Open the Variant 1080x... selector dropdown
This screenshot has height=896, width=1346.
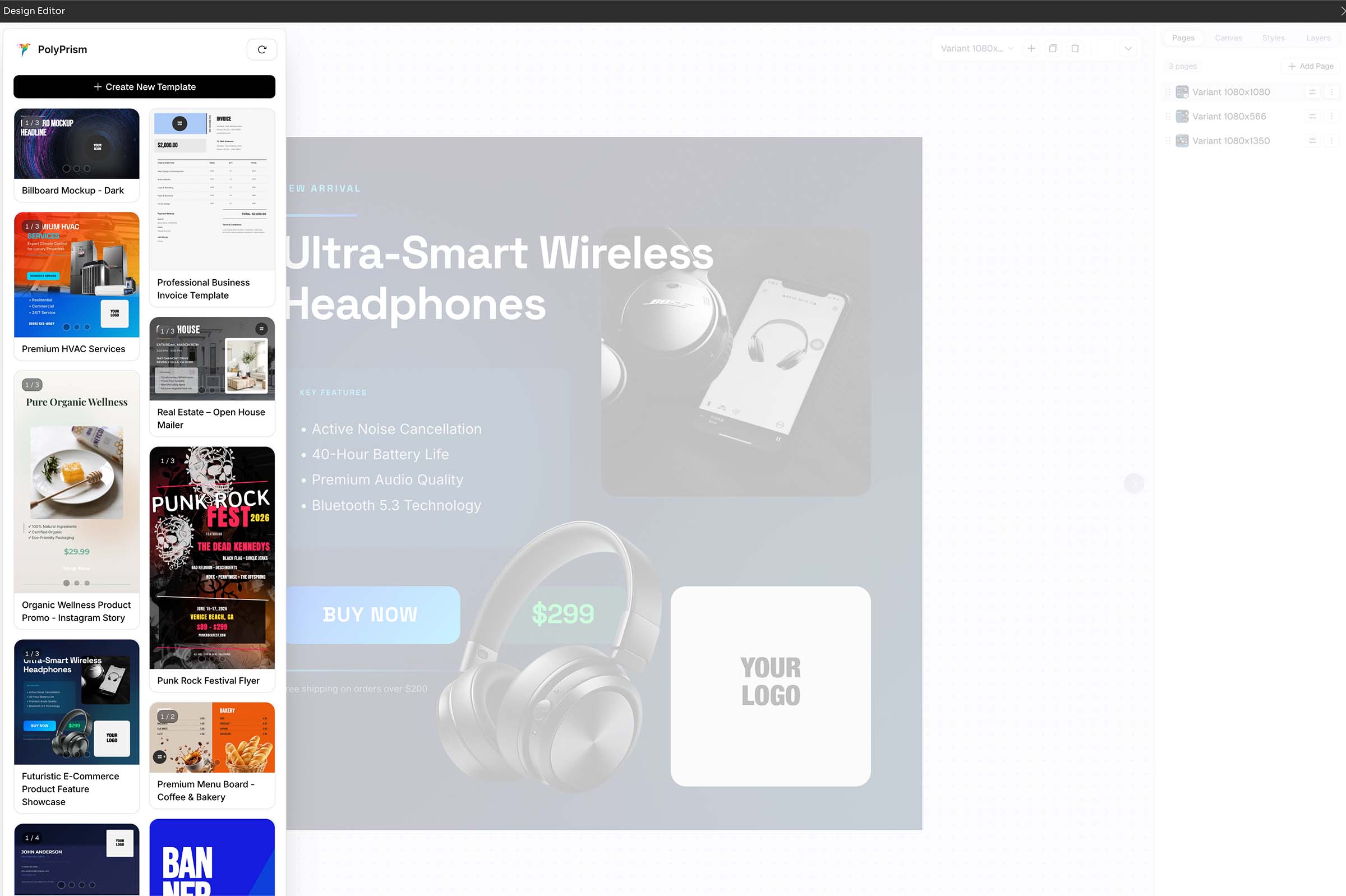coord(976,49)
